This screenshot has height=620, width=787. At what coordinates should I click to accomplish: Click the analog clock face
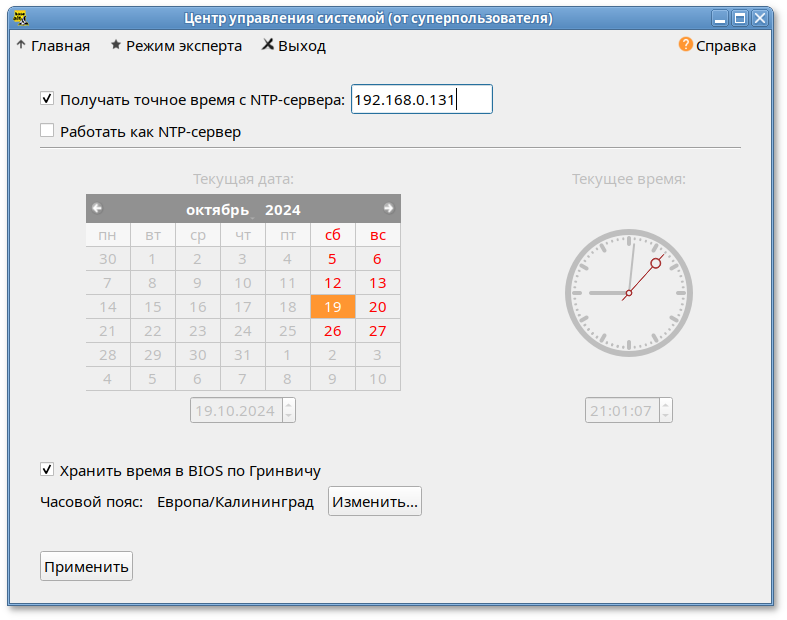[629, 293]
